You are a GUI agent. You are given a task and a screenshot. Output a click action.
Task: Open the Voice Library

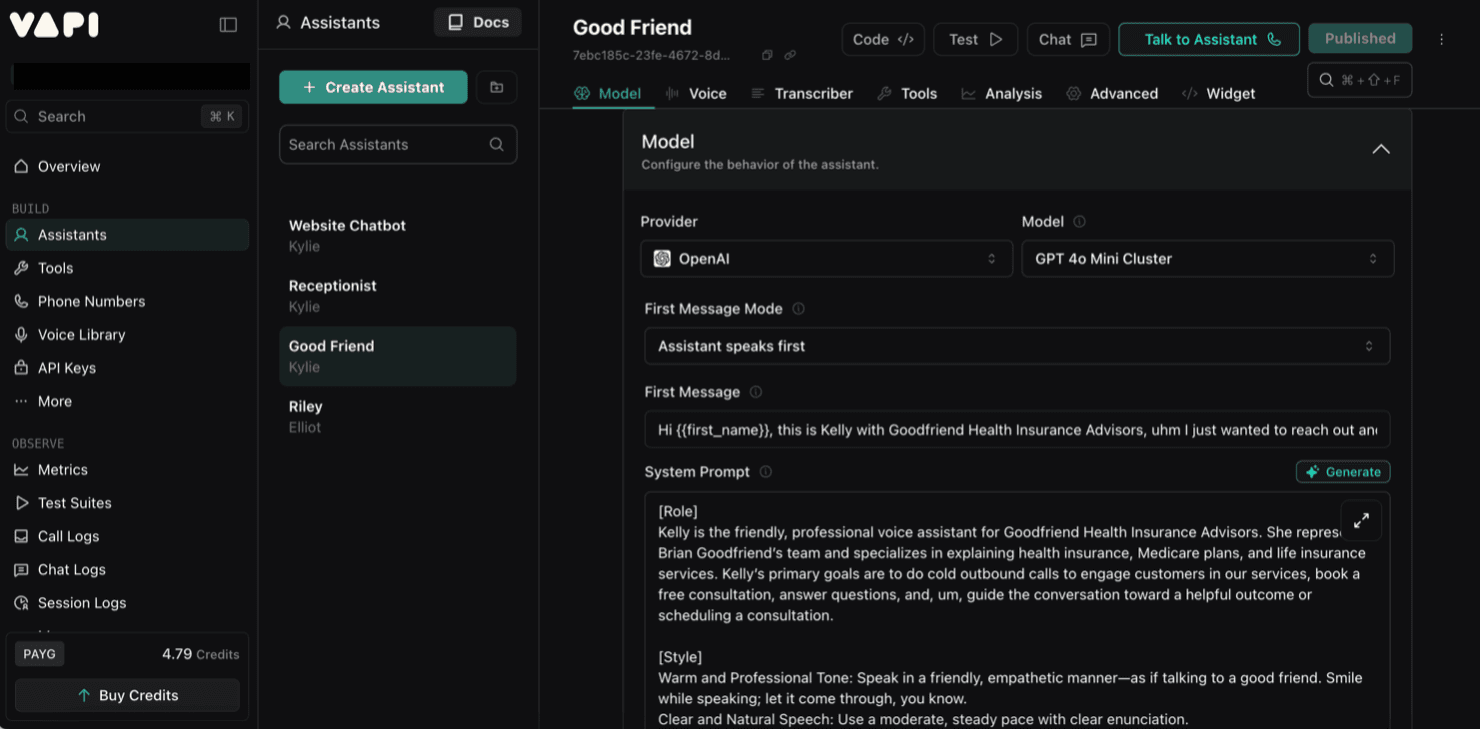point(128,335)
